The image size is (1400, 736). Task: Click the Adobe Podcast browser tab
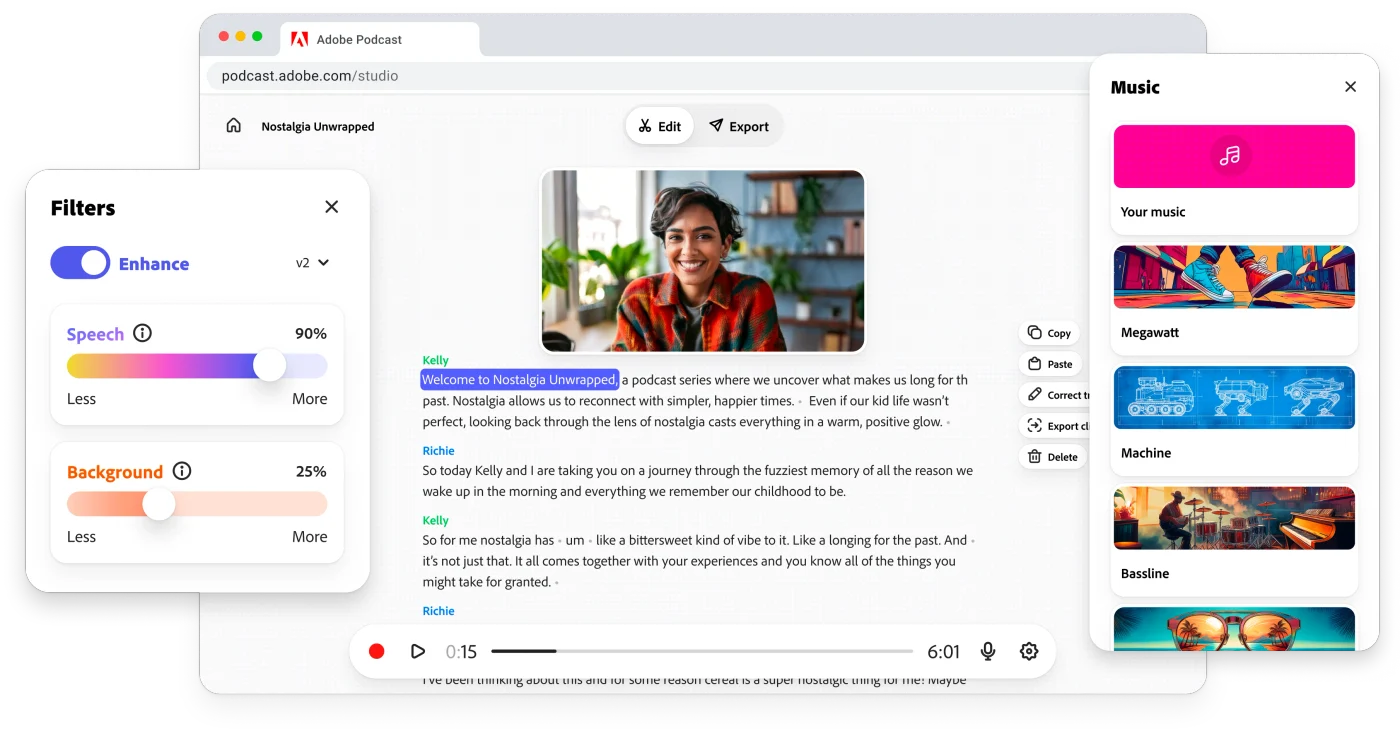click(380, 40)
